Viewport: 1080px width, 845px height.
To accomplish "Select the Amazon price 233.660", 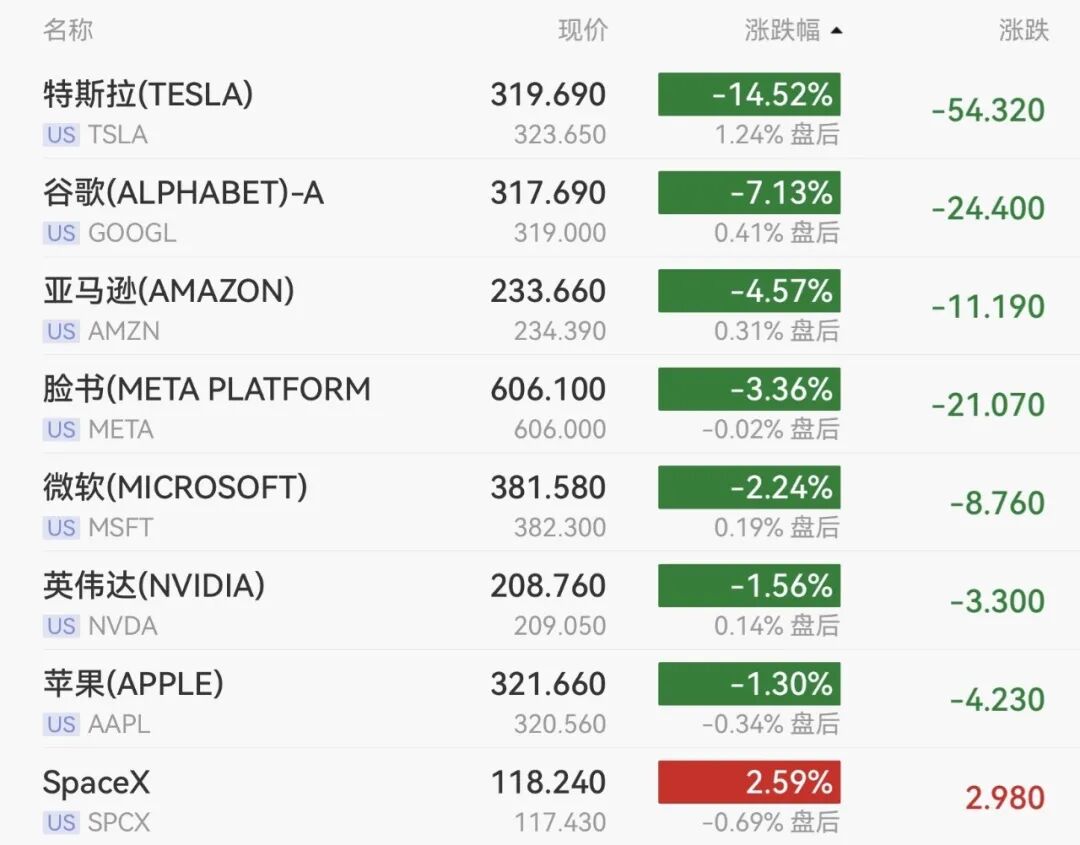I will [548, 291].
